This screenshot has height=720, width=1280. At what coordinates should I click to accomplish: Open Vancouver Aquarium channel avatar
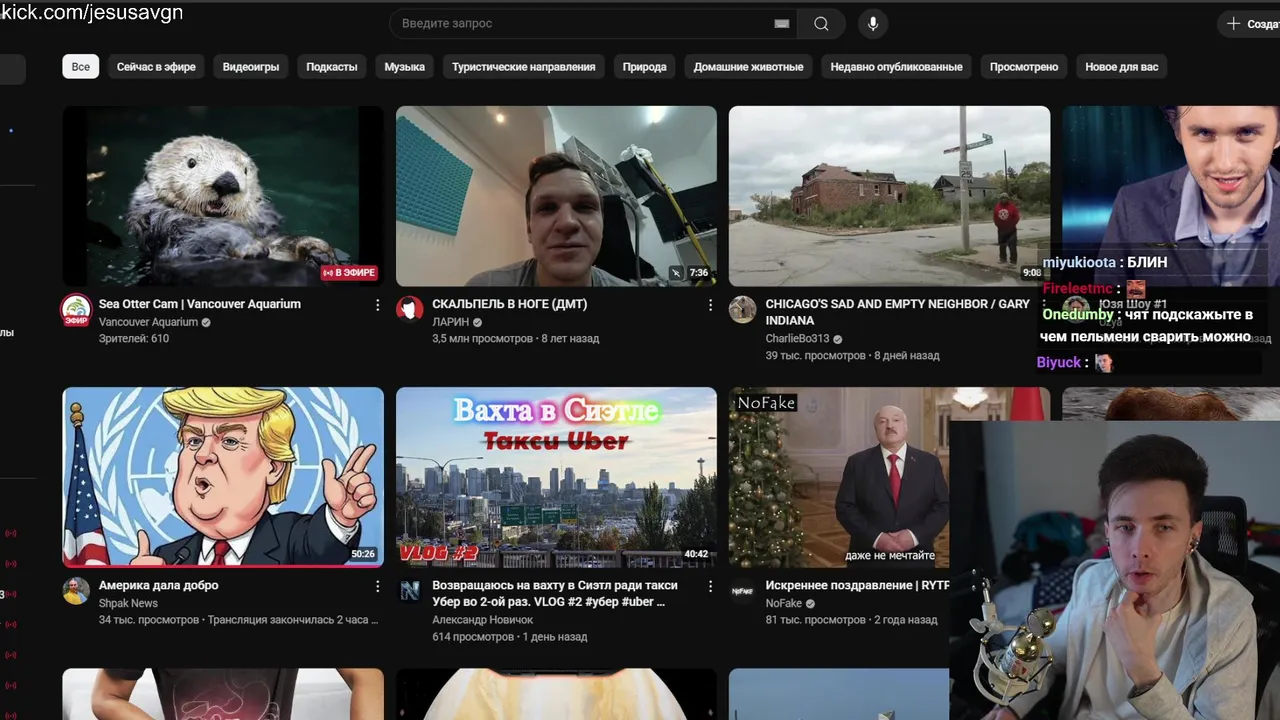[76, 310]
